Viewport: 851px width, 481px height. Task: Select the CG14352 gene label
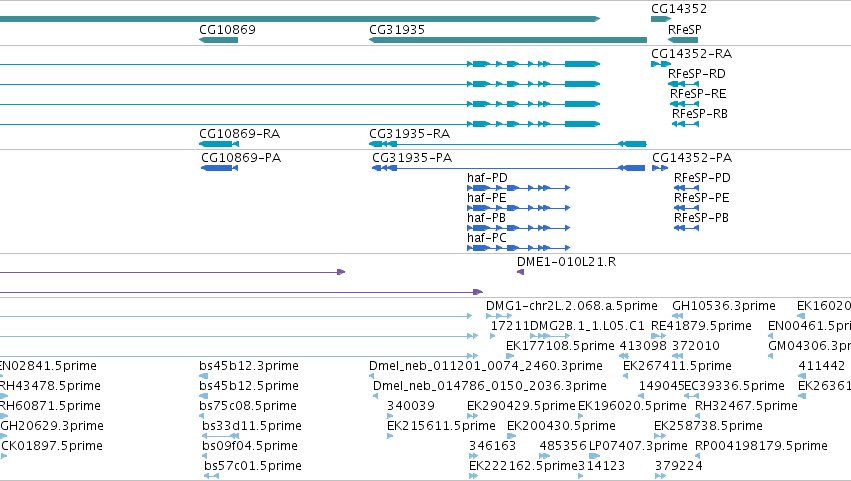(679, 9)
